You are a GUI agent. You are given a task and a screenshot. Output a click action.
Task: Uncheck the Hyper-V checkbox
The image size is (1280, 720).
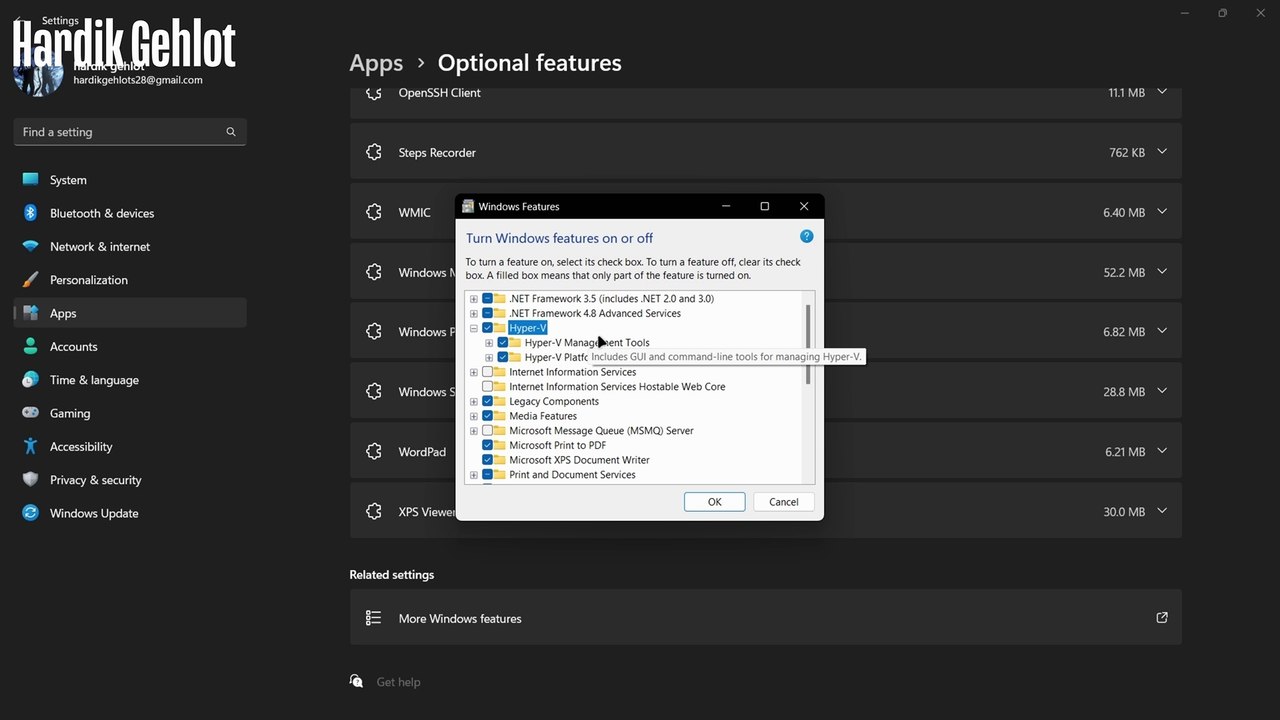click(x=488, y=328)
